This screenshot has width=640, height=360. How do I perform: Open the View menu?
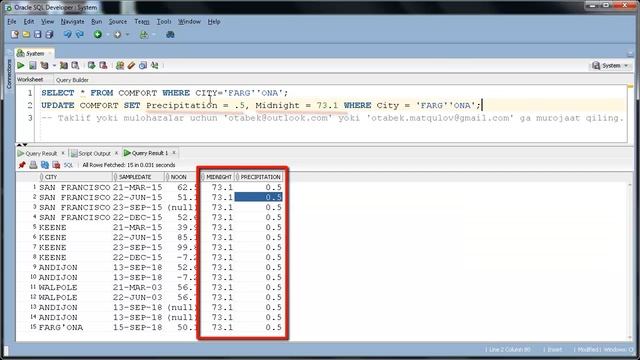pyautogui.click(x=47, y=22)
